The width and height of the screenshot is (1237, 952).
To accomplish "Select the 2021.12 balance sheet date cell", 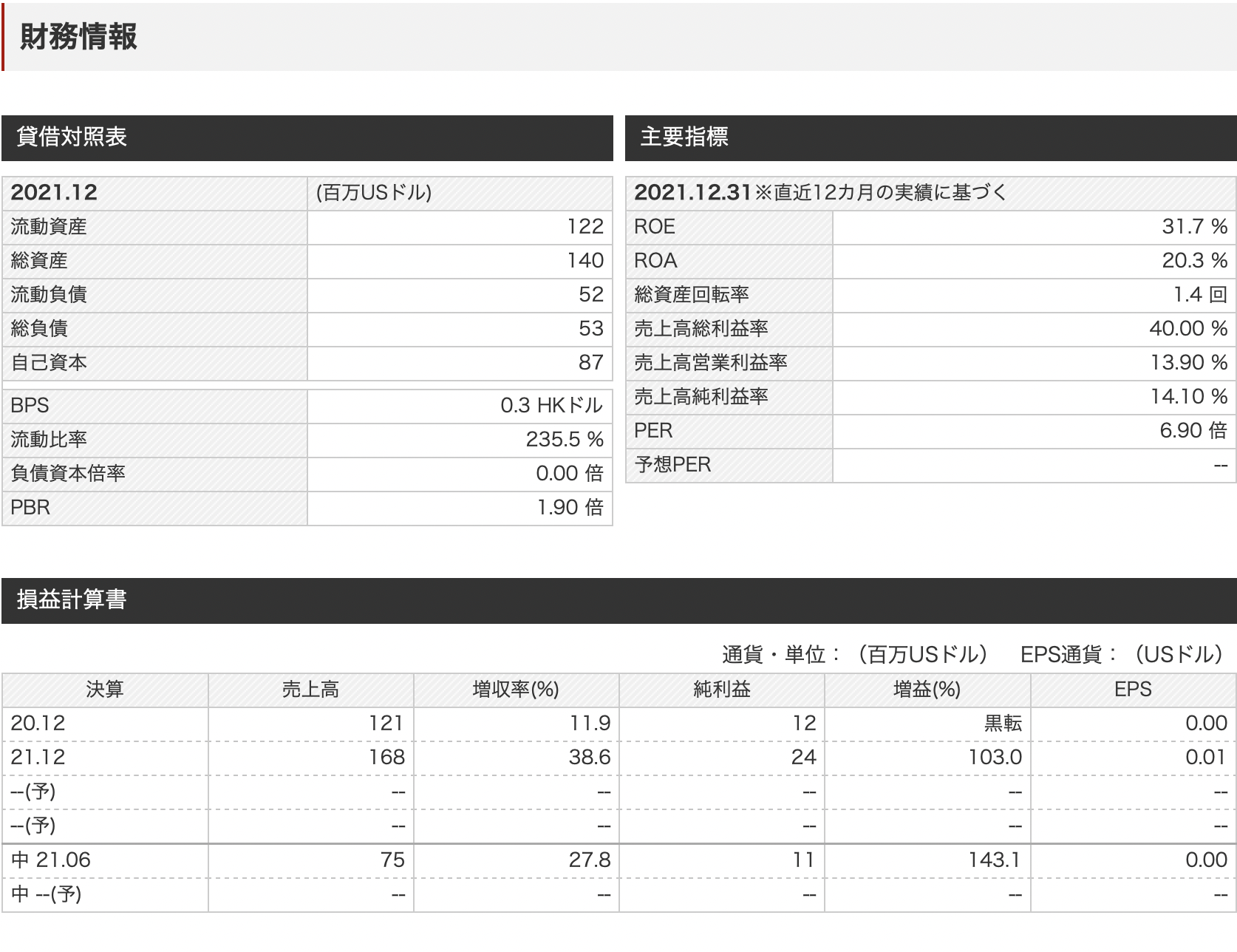I will click(x=154, y=193).
